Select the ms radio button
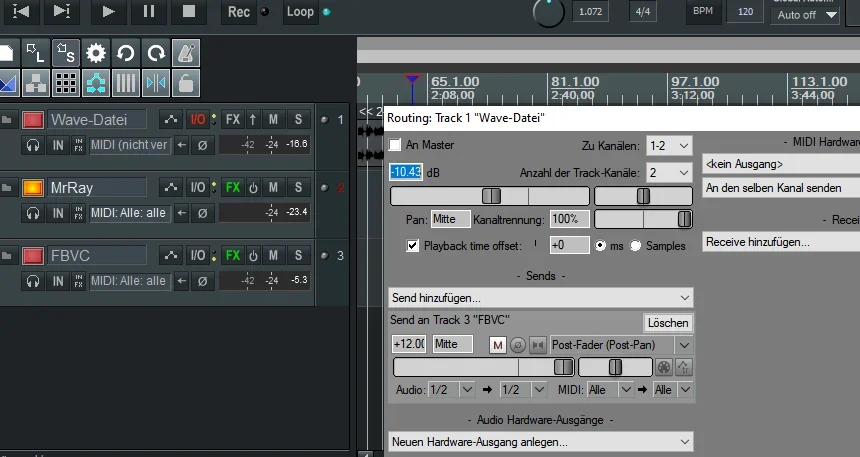The image size is (860, 457). coord(601,246)
